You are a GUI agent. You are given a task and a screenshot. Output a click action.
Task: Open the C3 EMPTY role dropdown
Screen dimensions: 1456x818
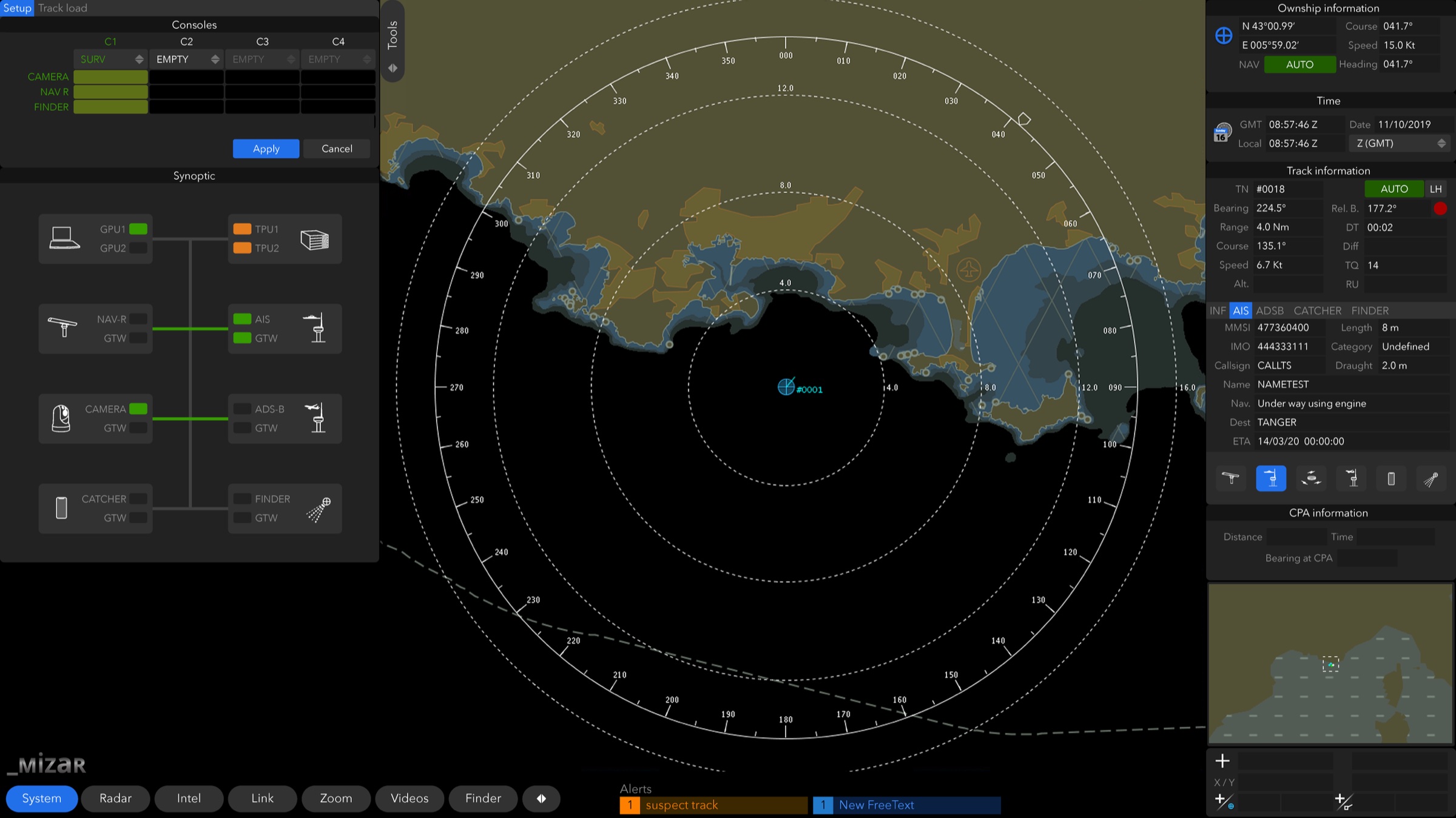tap(262, 59)
